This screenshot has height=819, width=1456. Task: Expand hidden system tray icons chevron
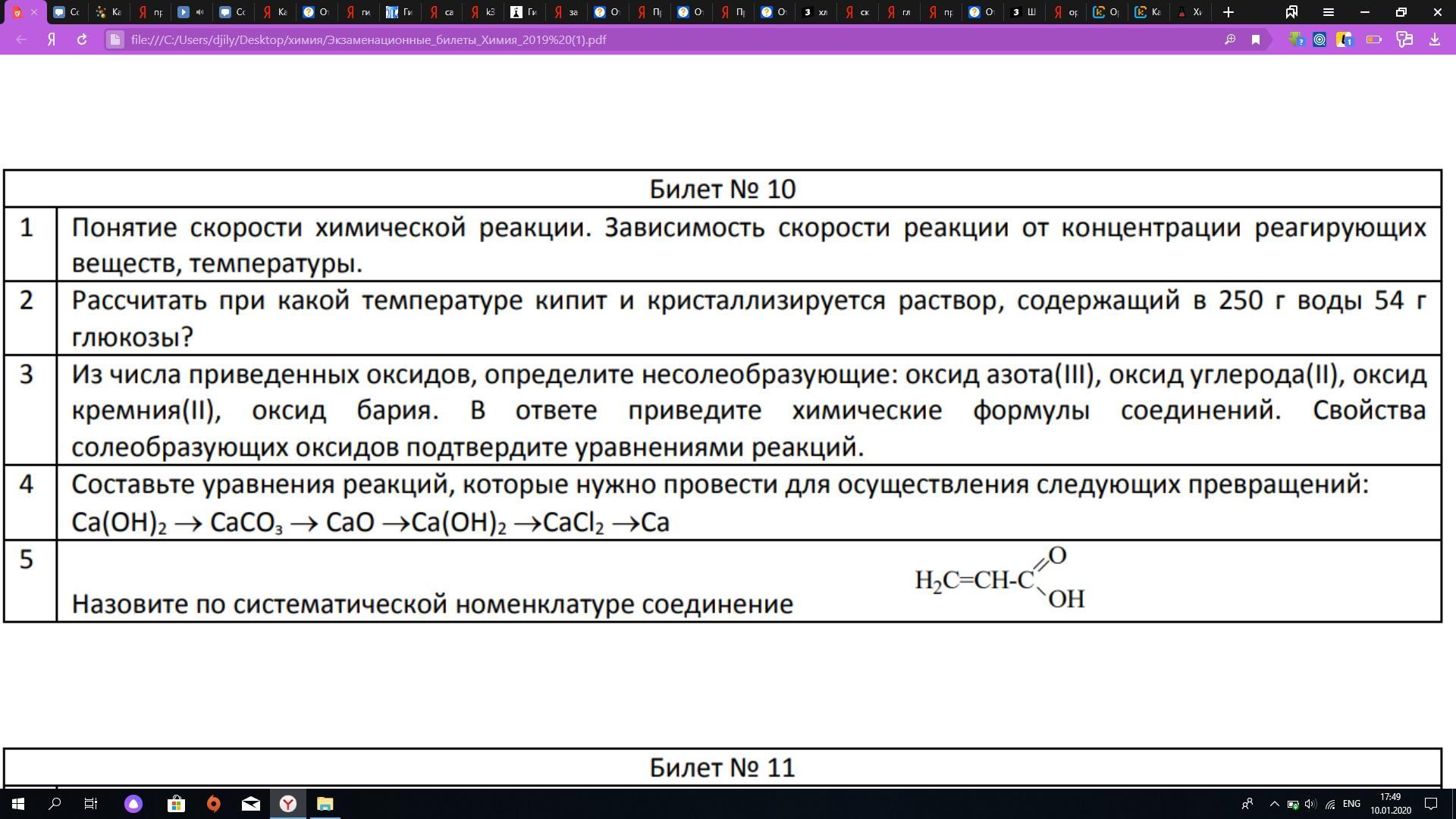(1274, 804)
